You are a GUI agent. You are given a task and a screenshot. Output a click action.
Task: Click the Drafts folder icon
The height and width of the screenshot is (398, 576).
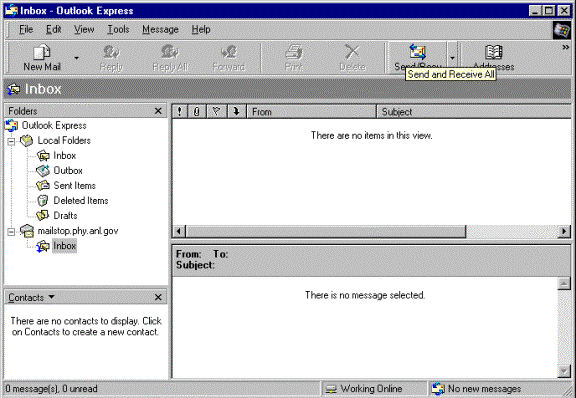(43, 216)
